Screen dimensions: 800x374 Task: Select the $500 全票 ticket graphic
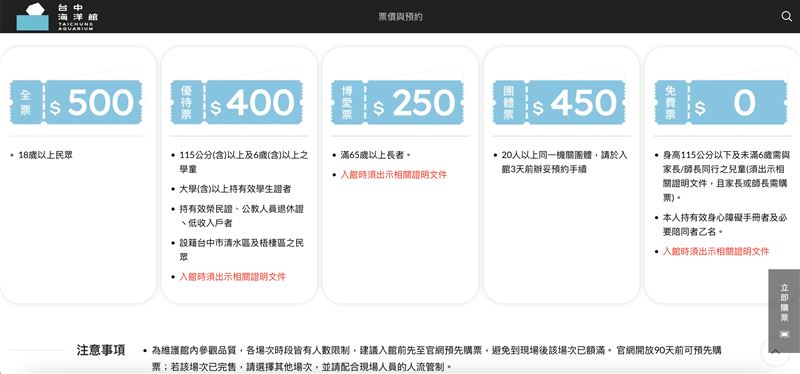click(x=76, y=103)
